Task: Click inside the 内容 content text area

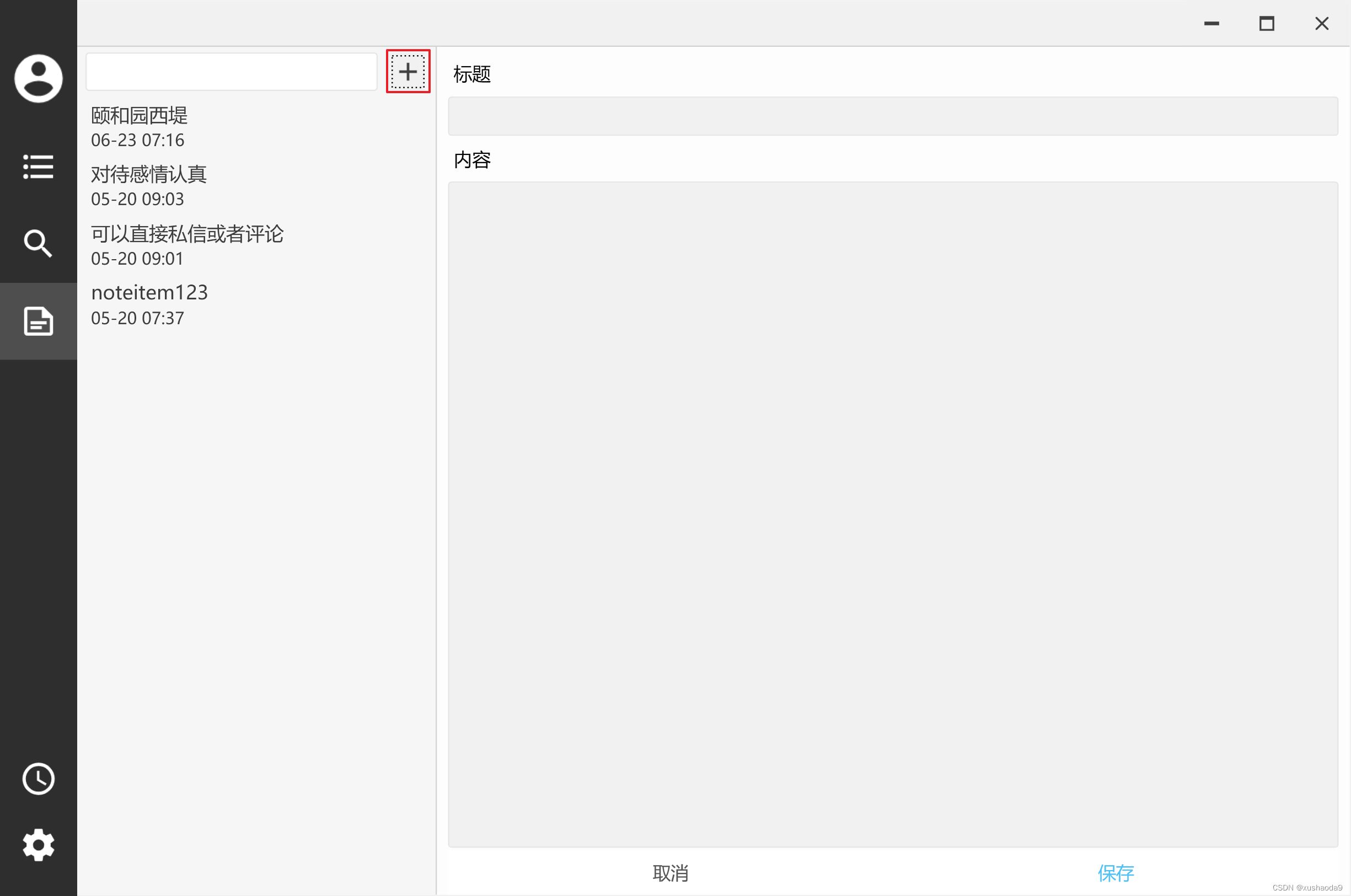Action: pos(893,514)
